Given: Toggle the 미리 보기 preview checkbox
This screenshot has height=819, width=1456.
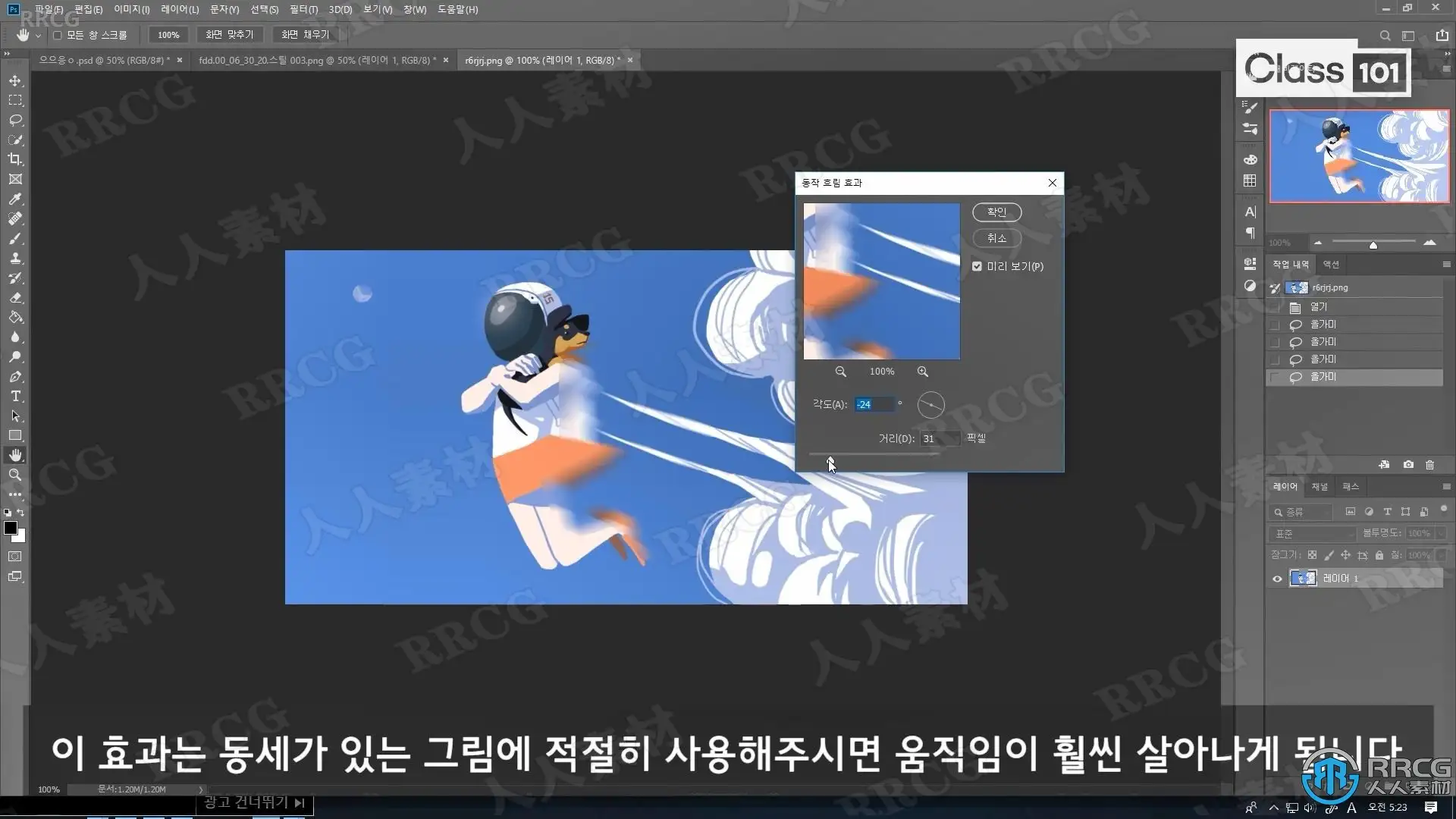Looking at the screenshot, I should point(977,266).
